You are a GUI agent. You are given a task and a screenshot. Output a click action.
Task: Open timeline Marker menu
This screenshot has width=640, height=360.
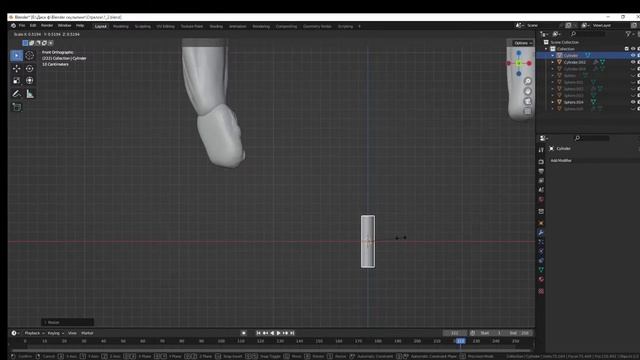click(x=87, y=333)
